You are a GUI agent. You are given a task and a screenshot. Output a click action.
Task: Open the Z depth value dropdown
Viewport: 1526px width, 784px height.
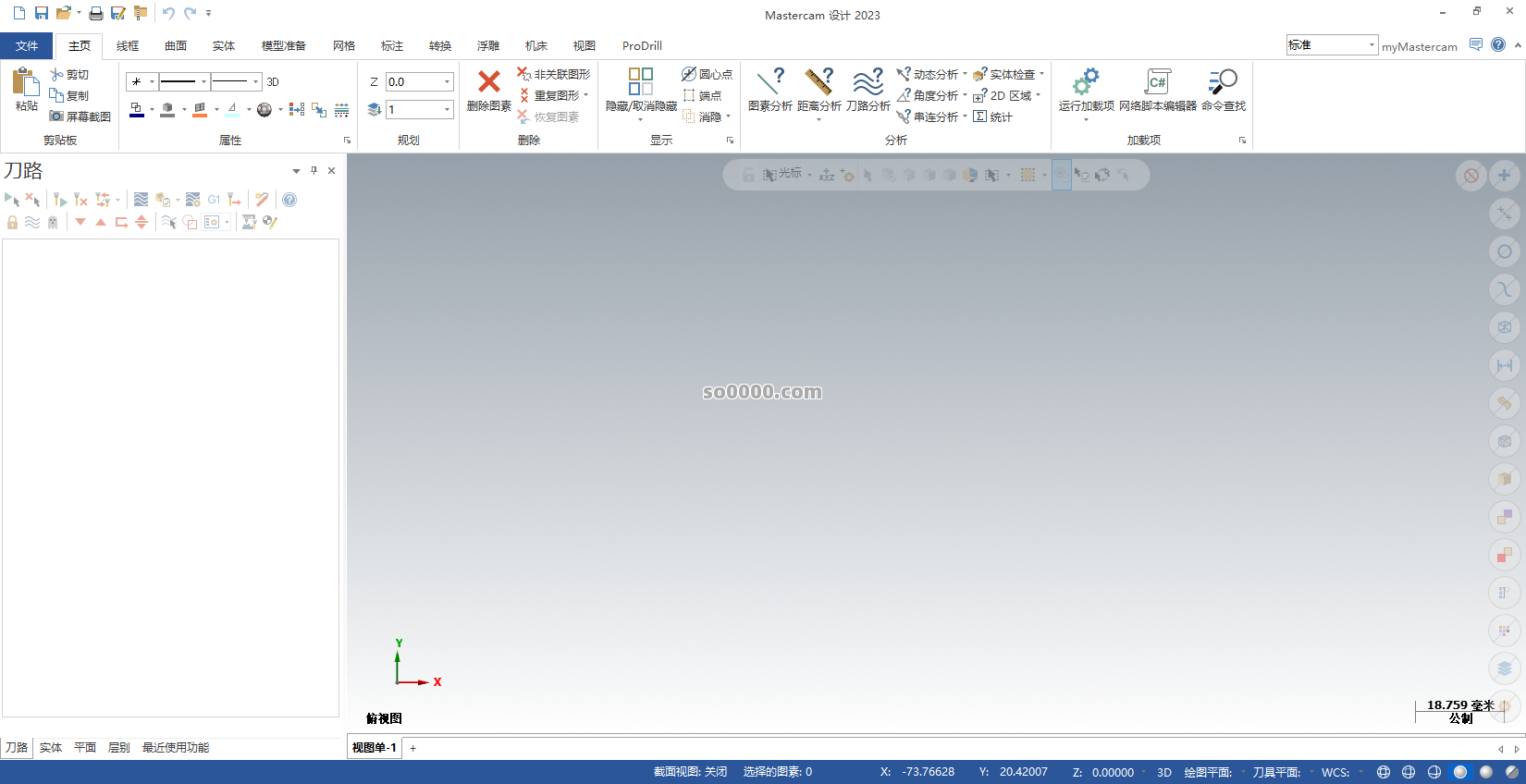click(x=448, y=82)
